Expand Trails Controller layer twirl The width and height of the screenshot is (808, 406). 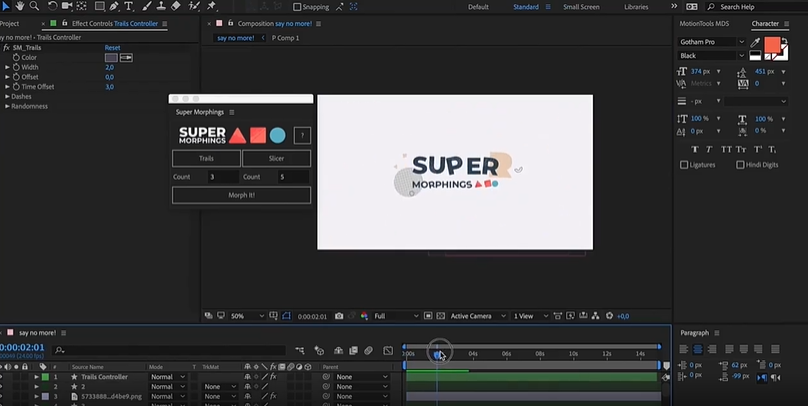(37, 377)
